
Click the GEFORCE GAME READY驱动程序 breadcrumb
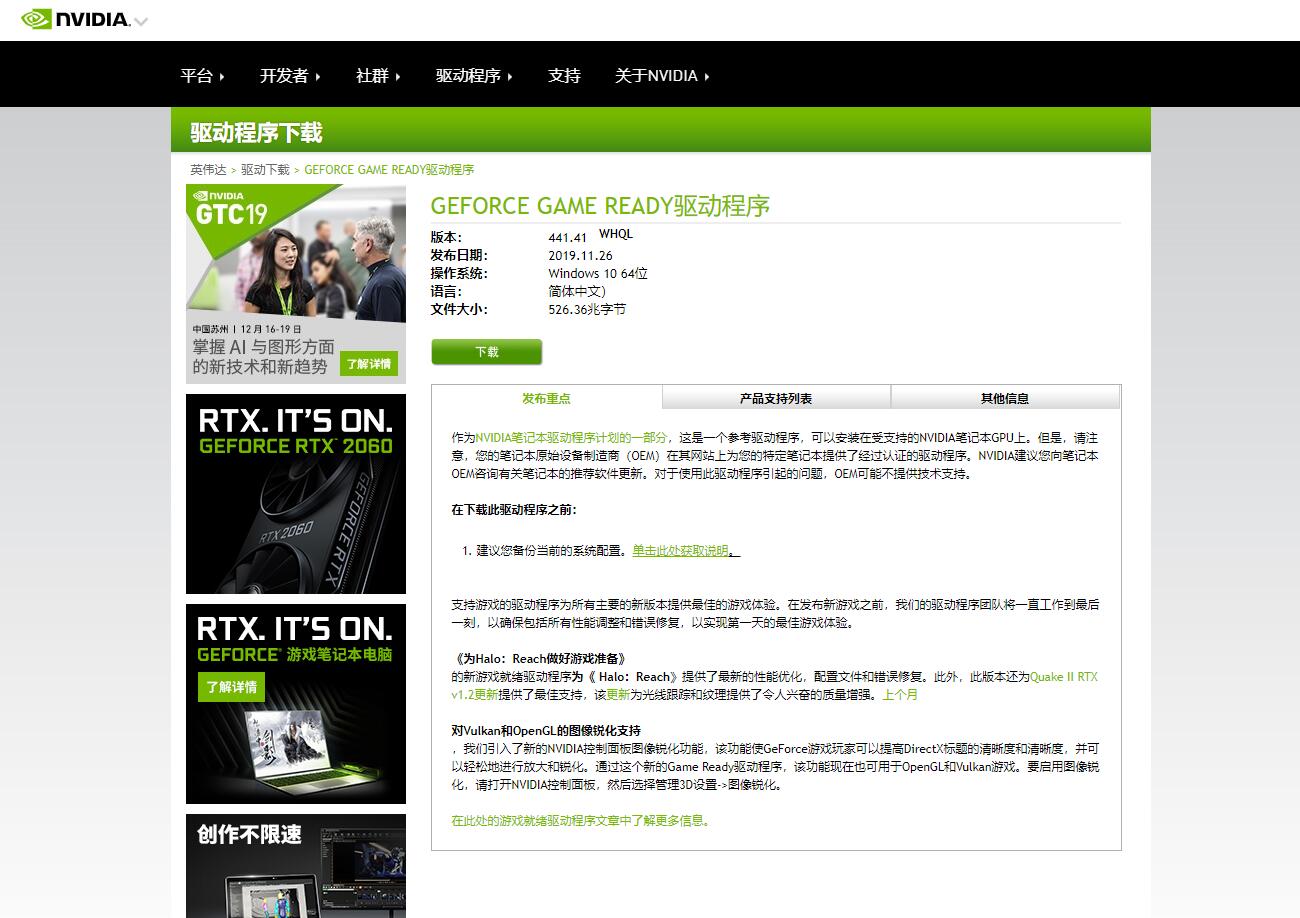pyautogui.click(x=389, y=170)
